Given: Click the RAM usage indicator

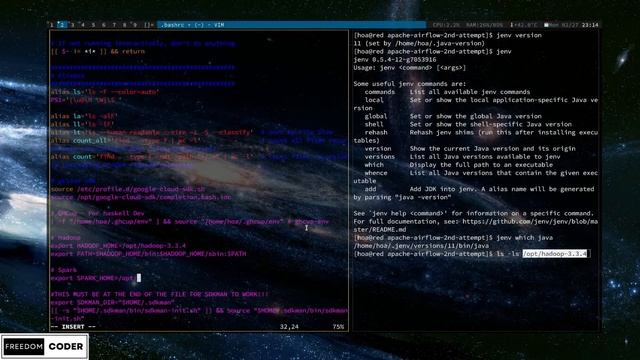Looking at the screenshot, I should click(485, 25).
